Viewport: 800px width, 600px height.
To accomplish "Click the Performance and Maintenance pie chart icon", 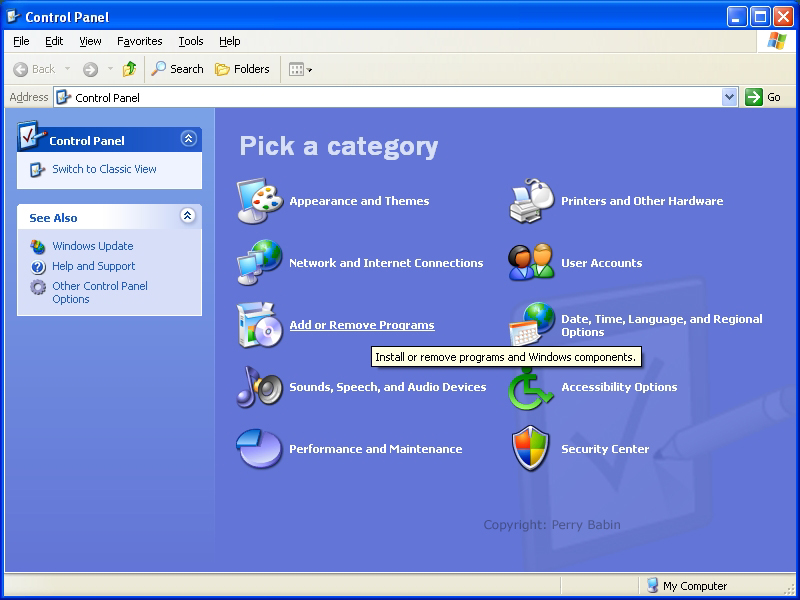I will tap(259, 448).
